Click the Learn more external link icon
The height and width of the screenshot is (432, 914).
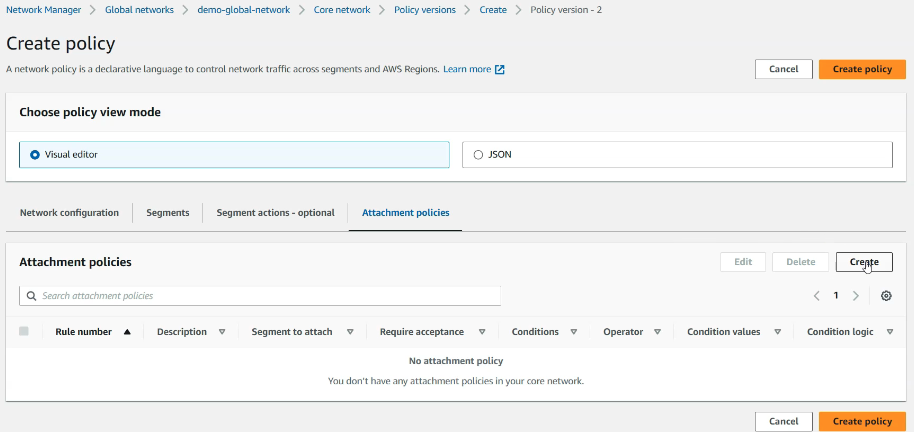point(500,70)
